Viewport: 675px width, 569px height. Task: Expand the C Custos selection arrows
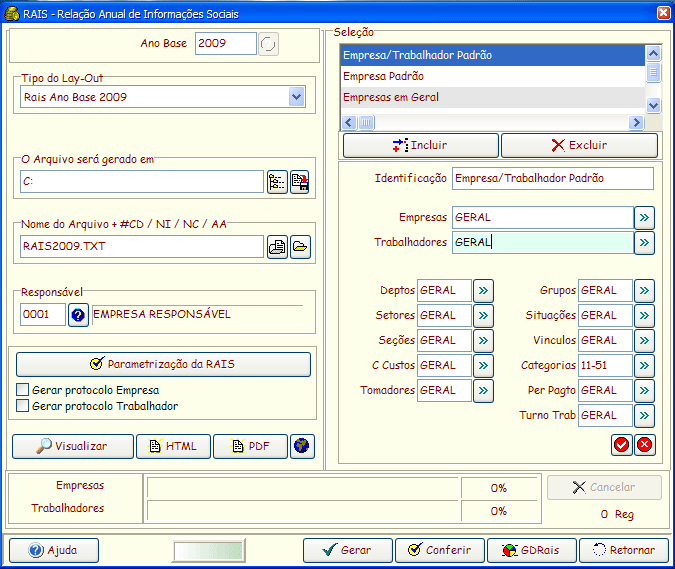[483, 366]
